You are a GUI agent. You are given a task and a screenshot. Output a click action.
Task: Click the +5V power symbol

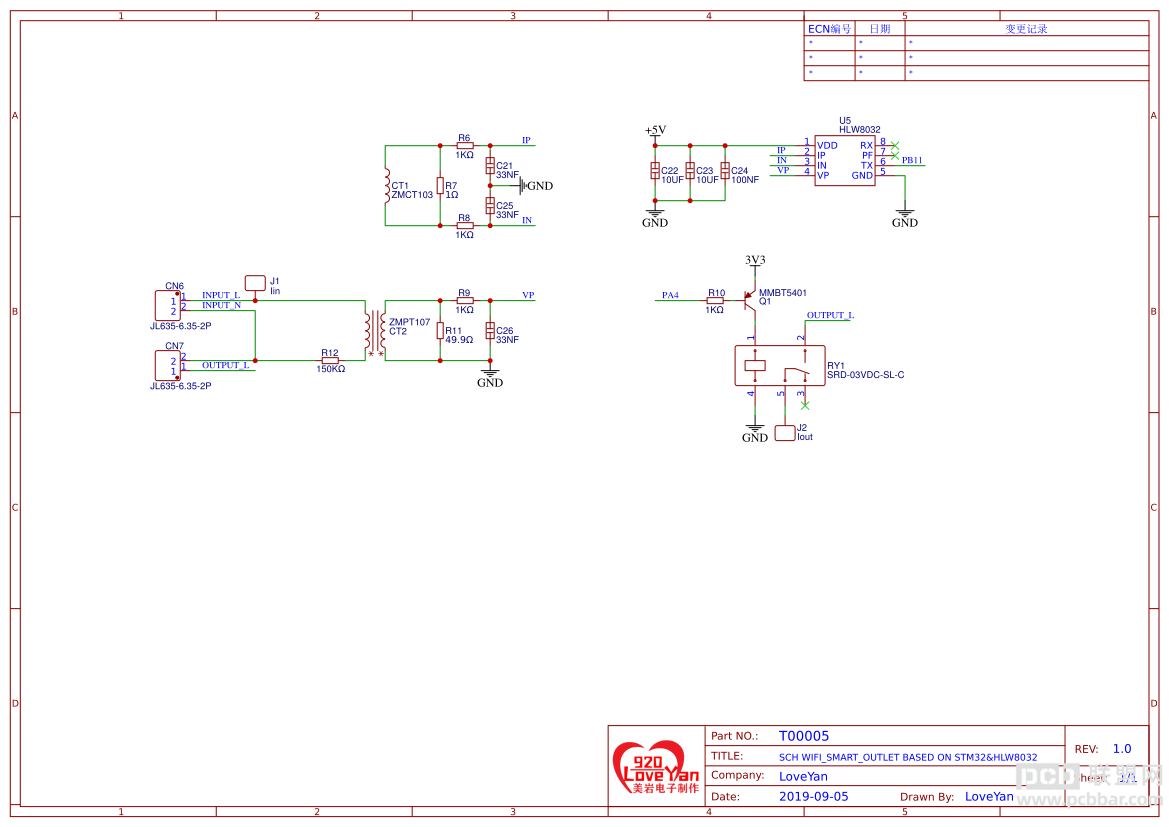tap(655, 131)
